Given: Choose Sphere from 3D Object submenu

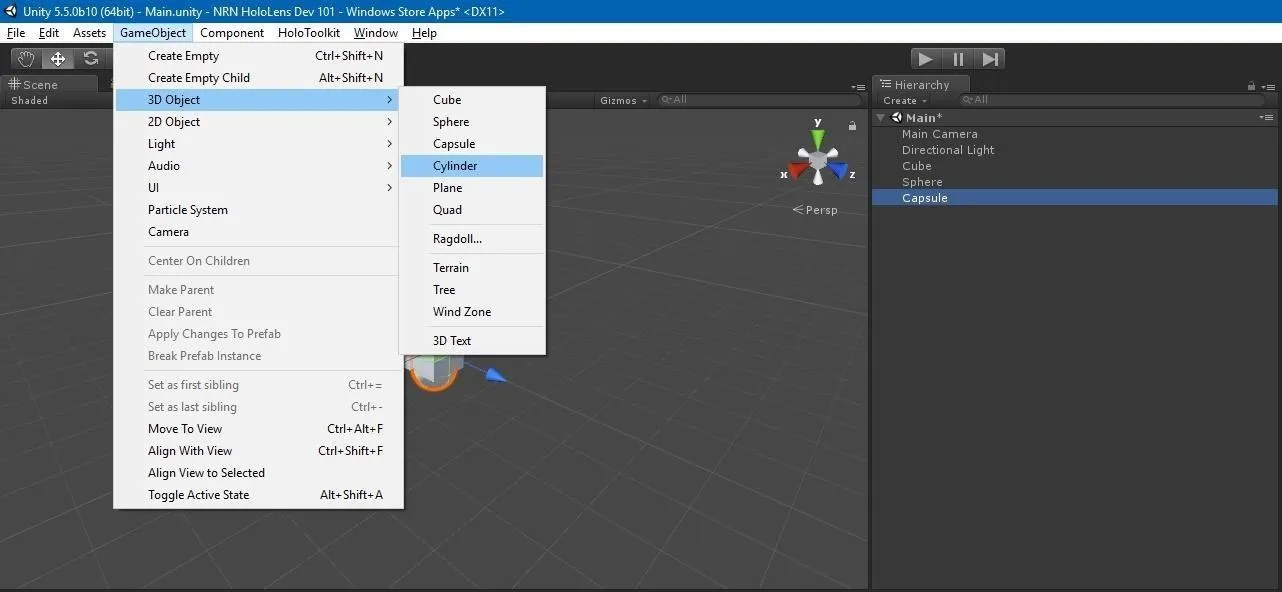Looking at the screenshot, I should (472, 122).
